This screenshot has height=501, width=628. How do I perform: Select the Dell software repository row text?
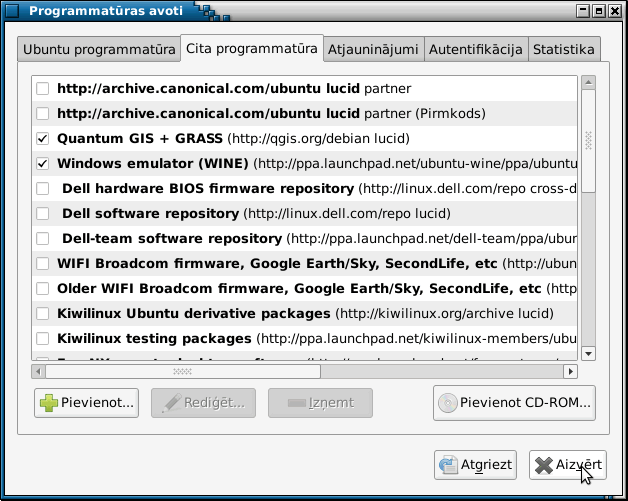(x=256, y=213)
